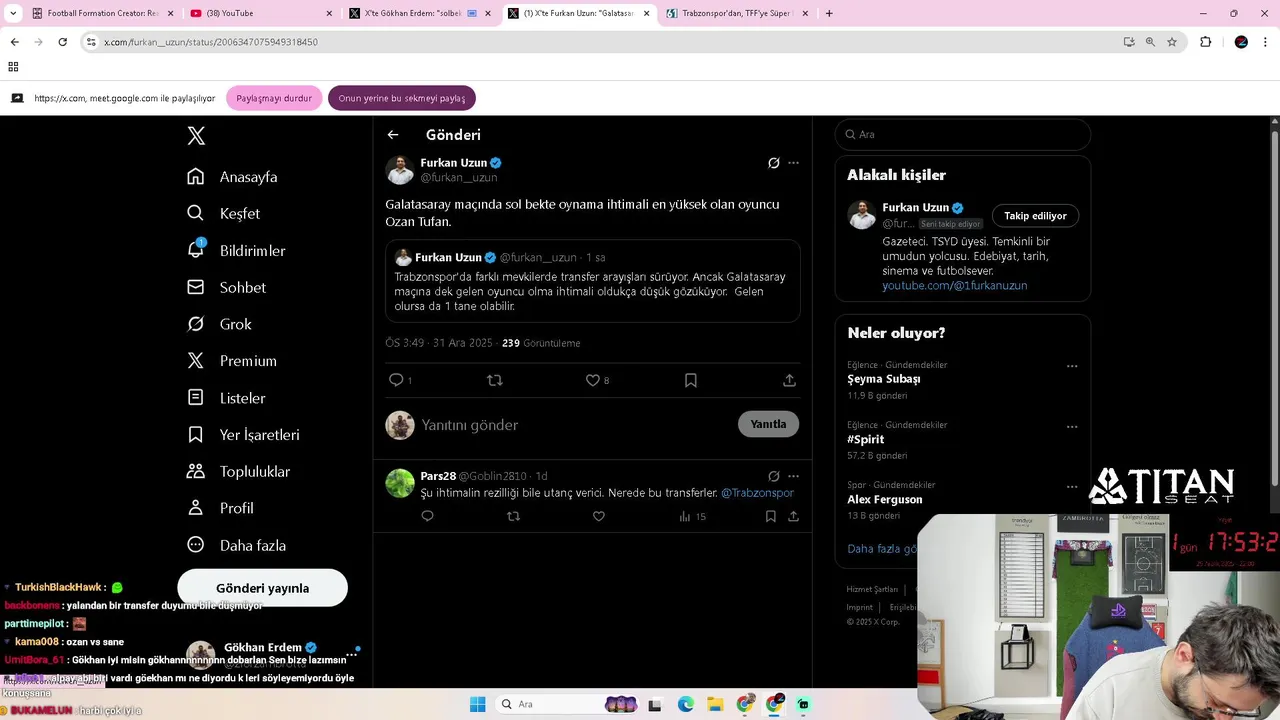Open the Alex Ferguson trend
This screenshot has width=1280, height=720.
885,499
